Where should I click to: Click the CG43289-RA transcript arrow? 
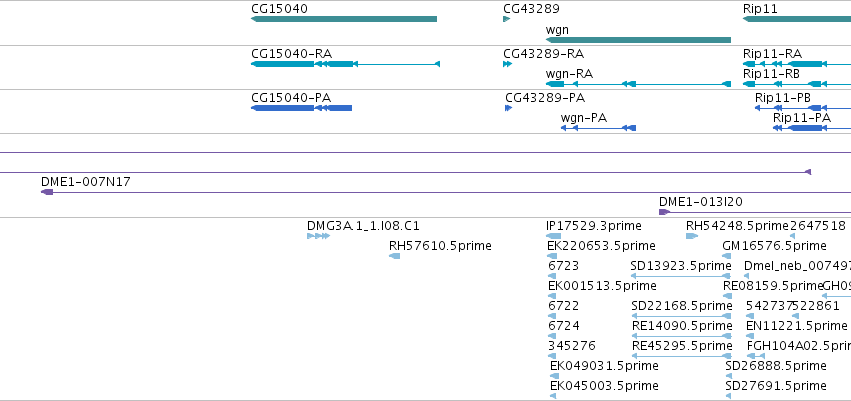click(x=507, y=64)
